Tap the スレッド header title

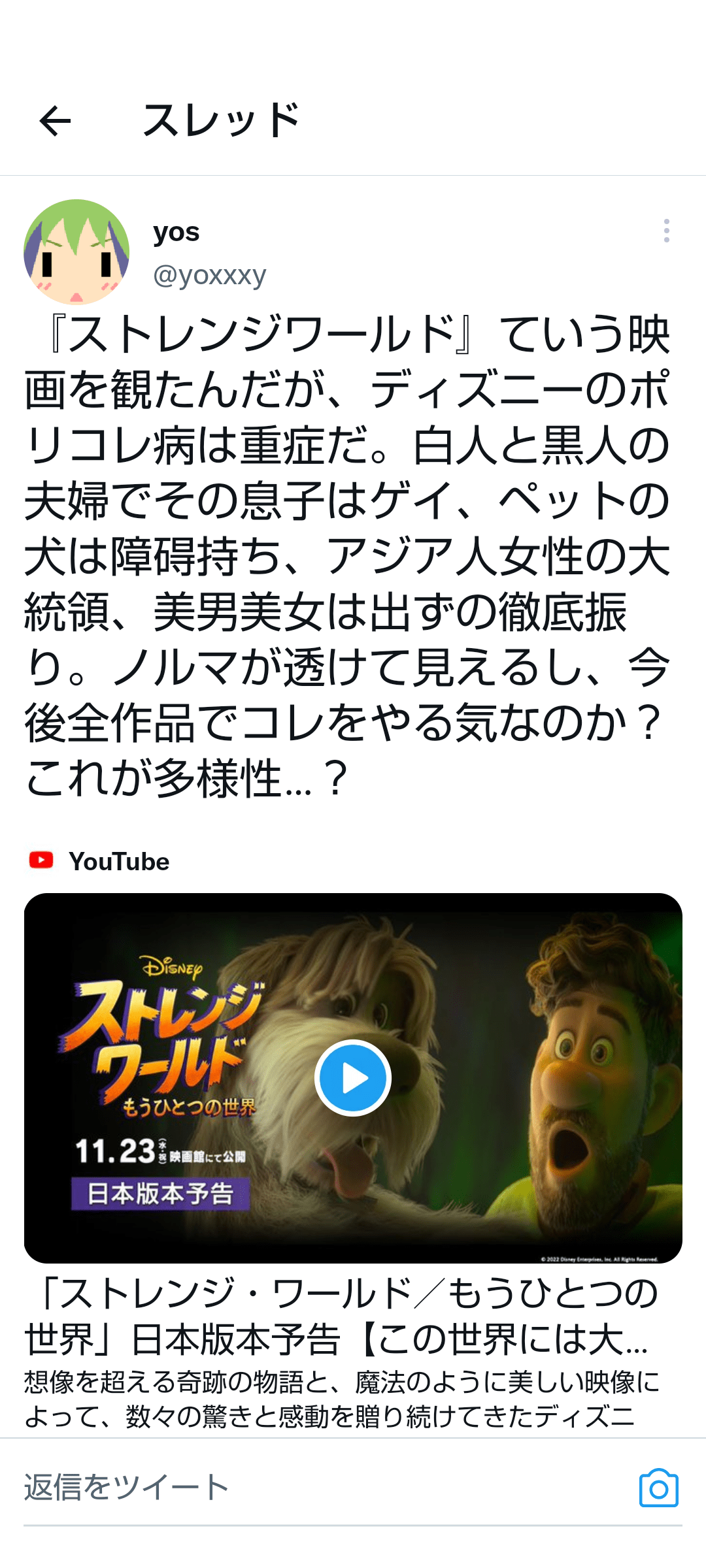pyautogui.click(x=221, y=121)
